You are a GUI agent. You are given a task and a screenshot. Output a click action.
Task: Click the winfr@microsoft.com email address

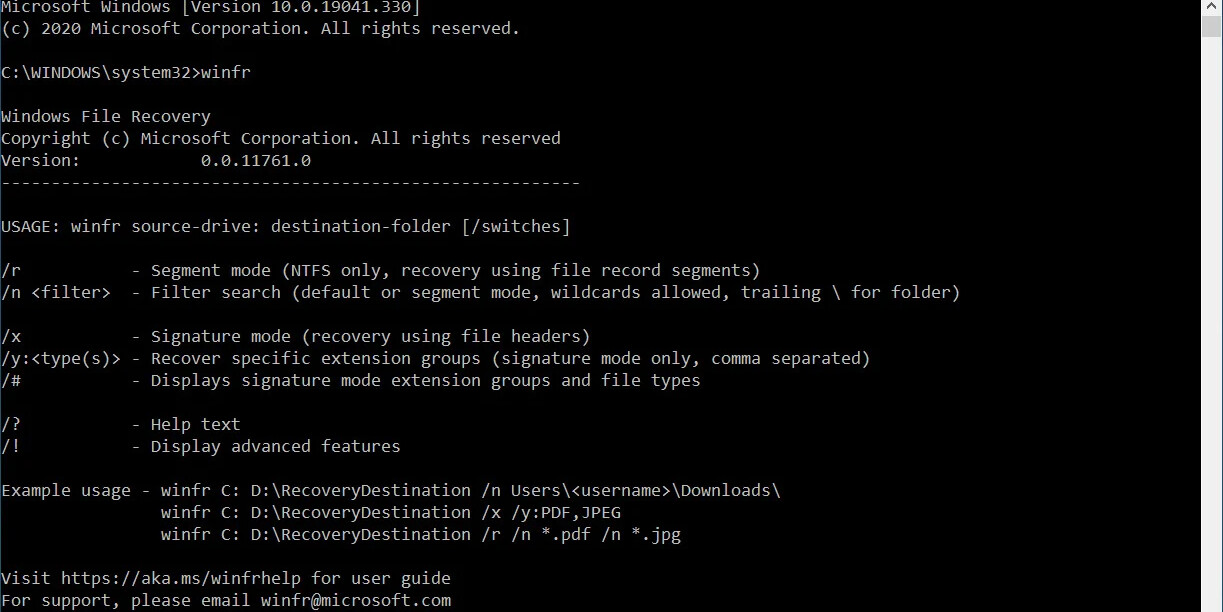(x=356, y=600)
